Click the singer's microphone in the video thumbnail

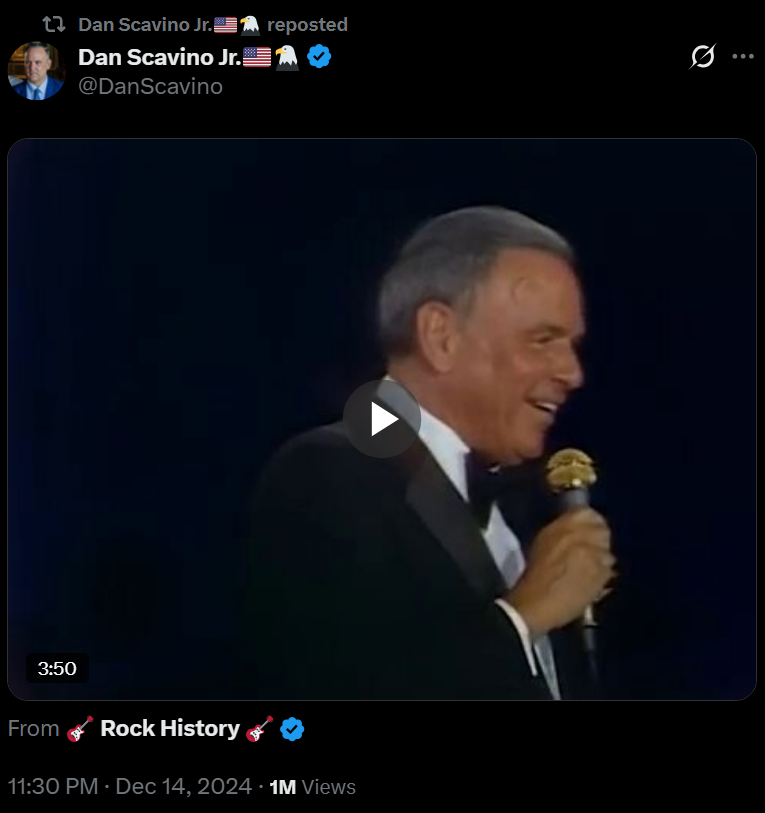point(572,475)
